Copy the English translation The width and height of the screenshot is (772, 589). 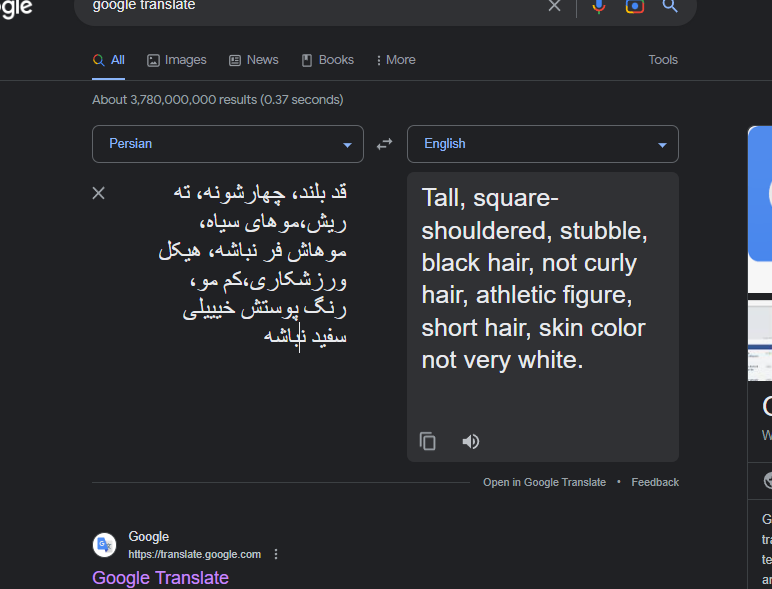point(427,441)
